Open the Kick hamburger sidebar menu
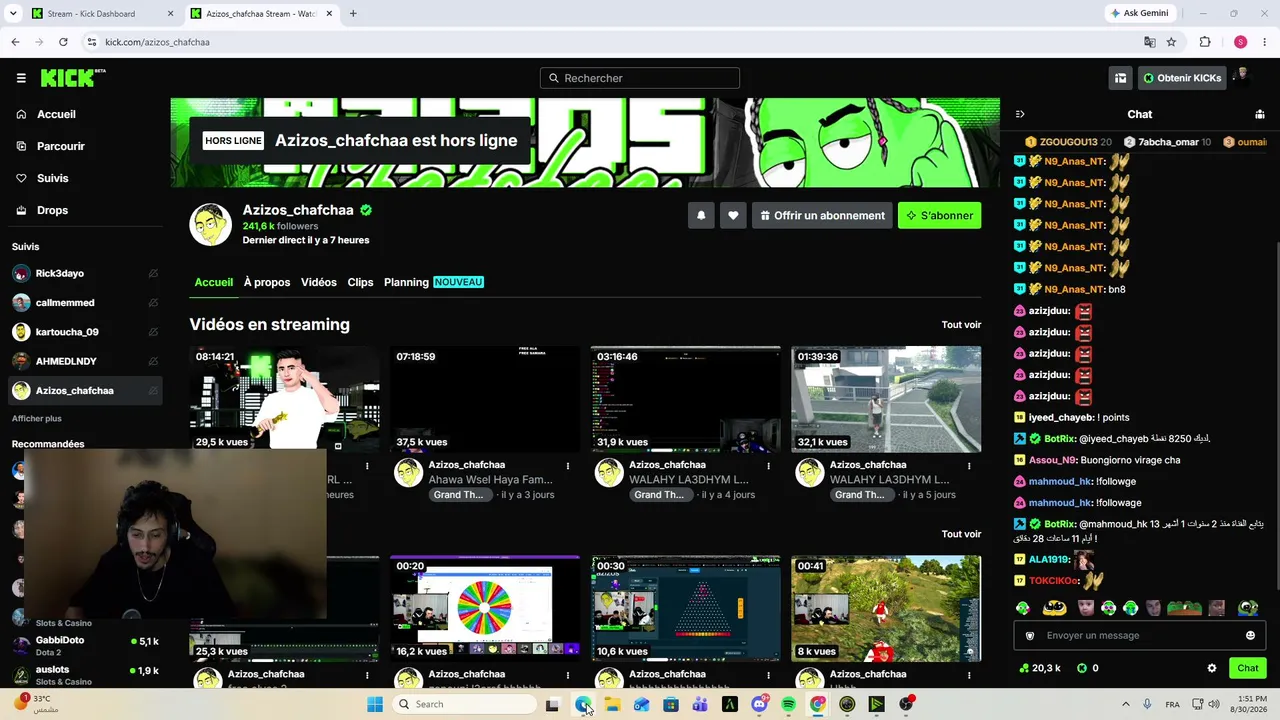The width and height of the screenshot is (1280, 720). point(21,78)
